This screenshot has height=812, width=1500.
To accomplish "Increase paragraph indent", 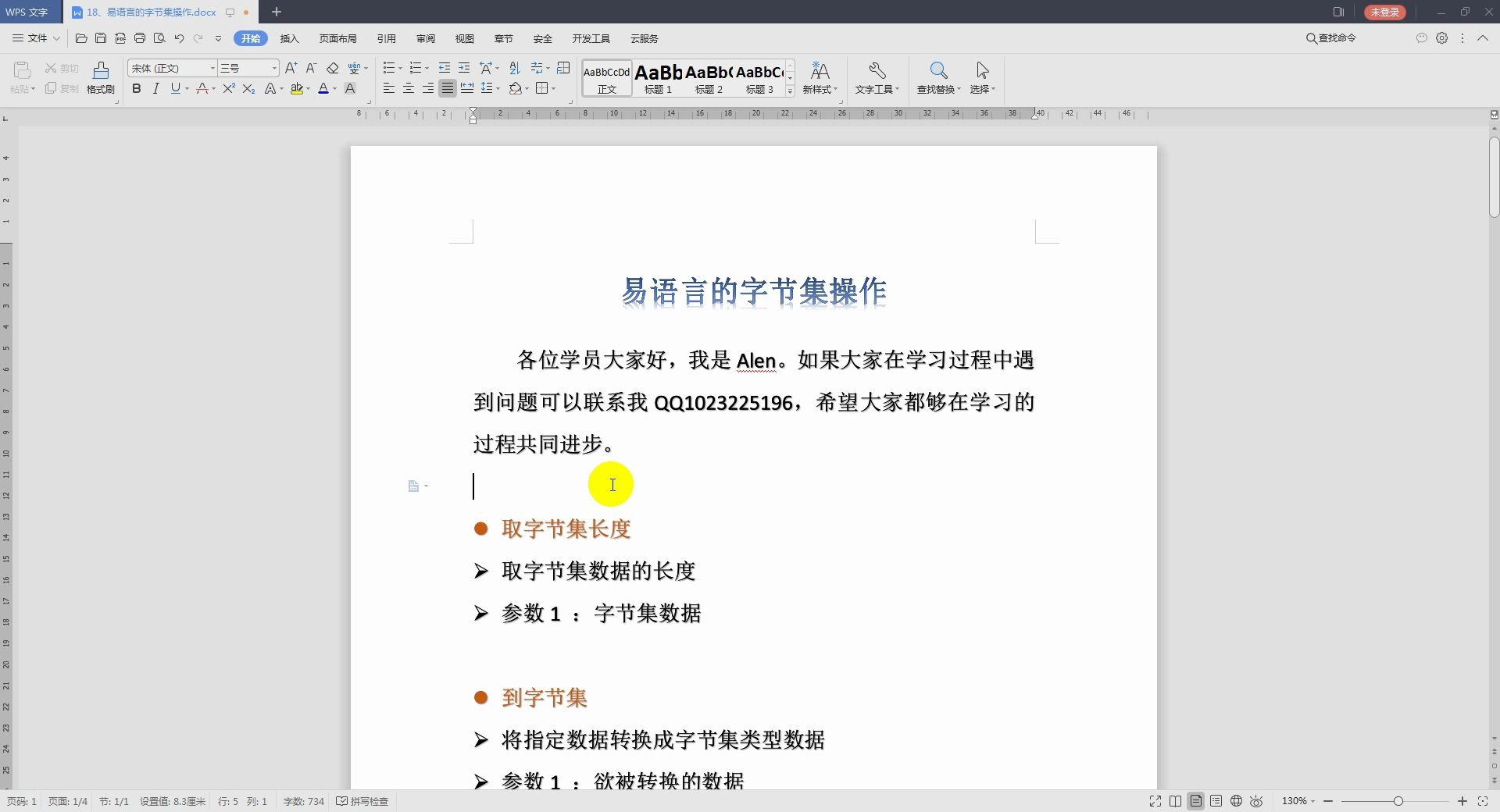I will coord(464,68).
